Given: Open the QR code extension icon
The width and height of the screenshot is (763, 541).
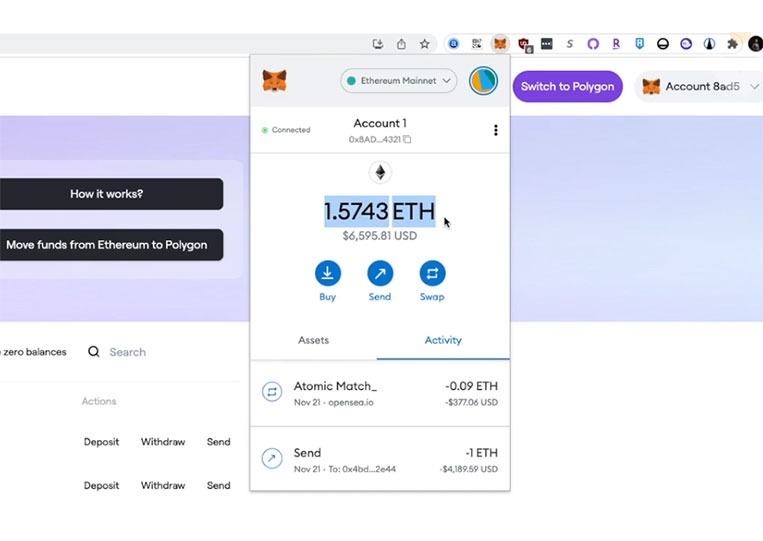Looking at the screenshot, I should pyautogui.click(x=477, y=44).
